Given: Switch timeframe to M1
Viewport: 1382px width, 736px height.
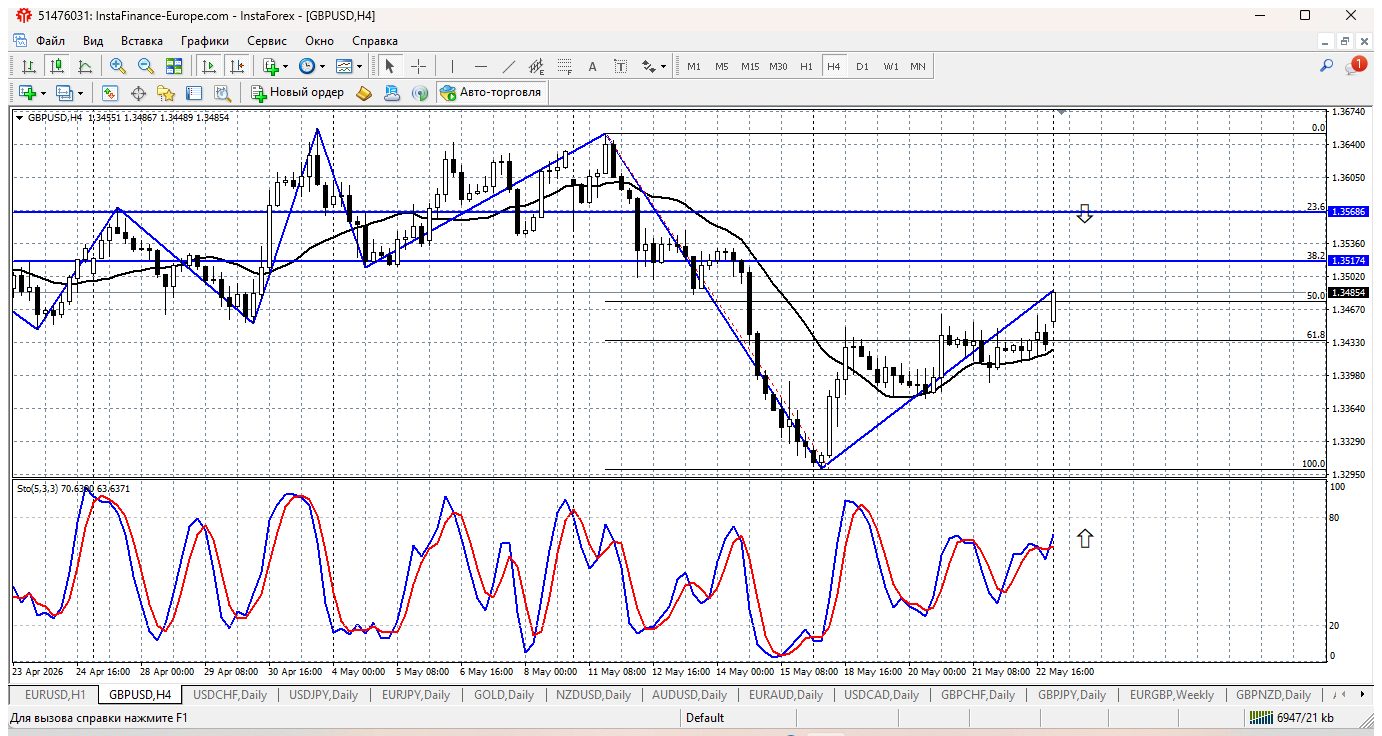Looking at the screenshot, I should coord(694,66).
